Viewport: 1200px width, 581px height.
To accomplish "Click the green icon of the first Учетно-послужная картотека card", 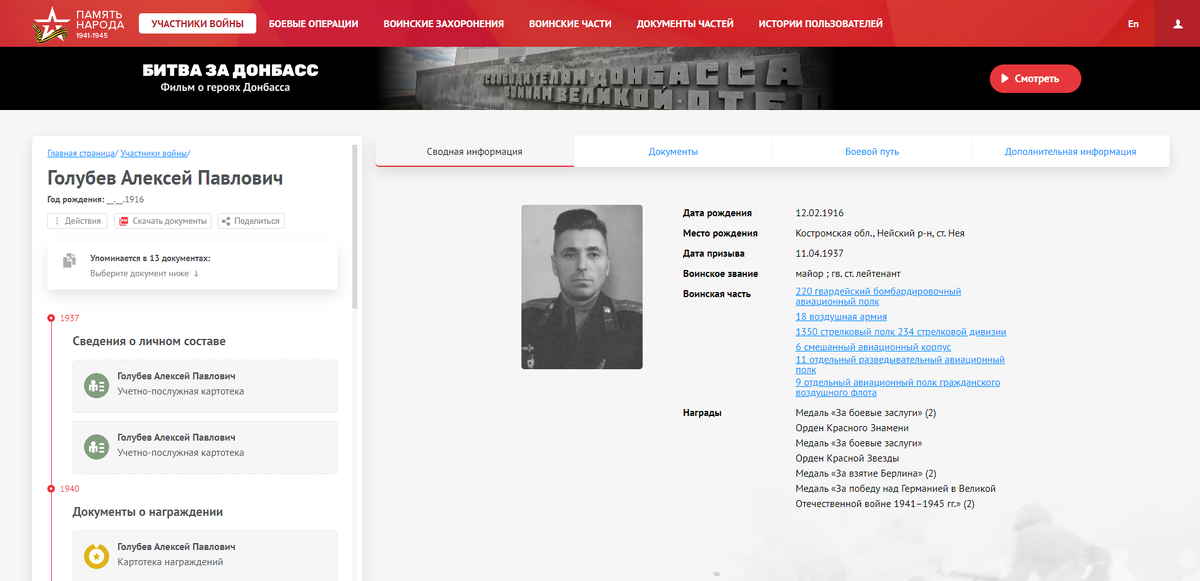I will 96,385.
